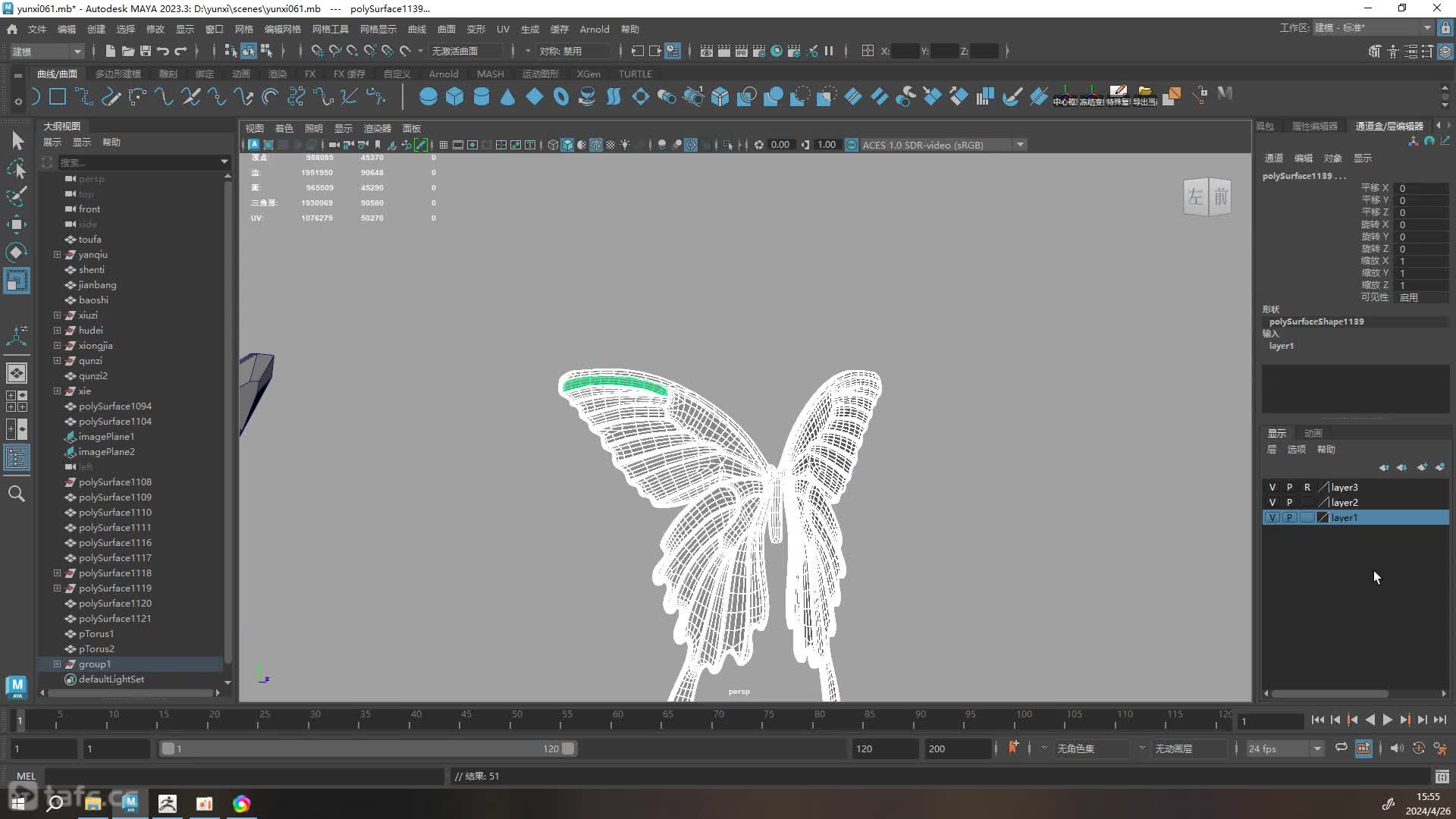Create a NURBS cube from the shelf
The width and height of the screenshot is (1456, 819).
454,96
